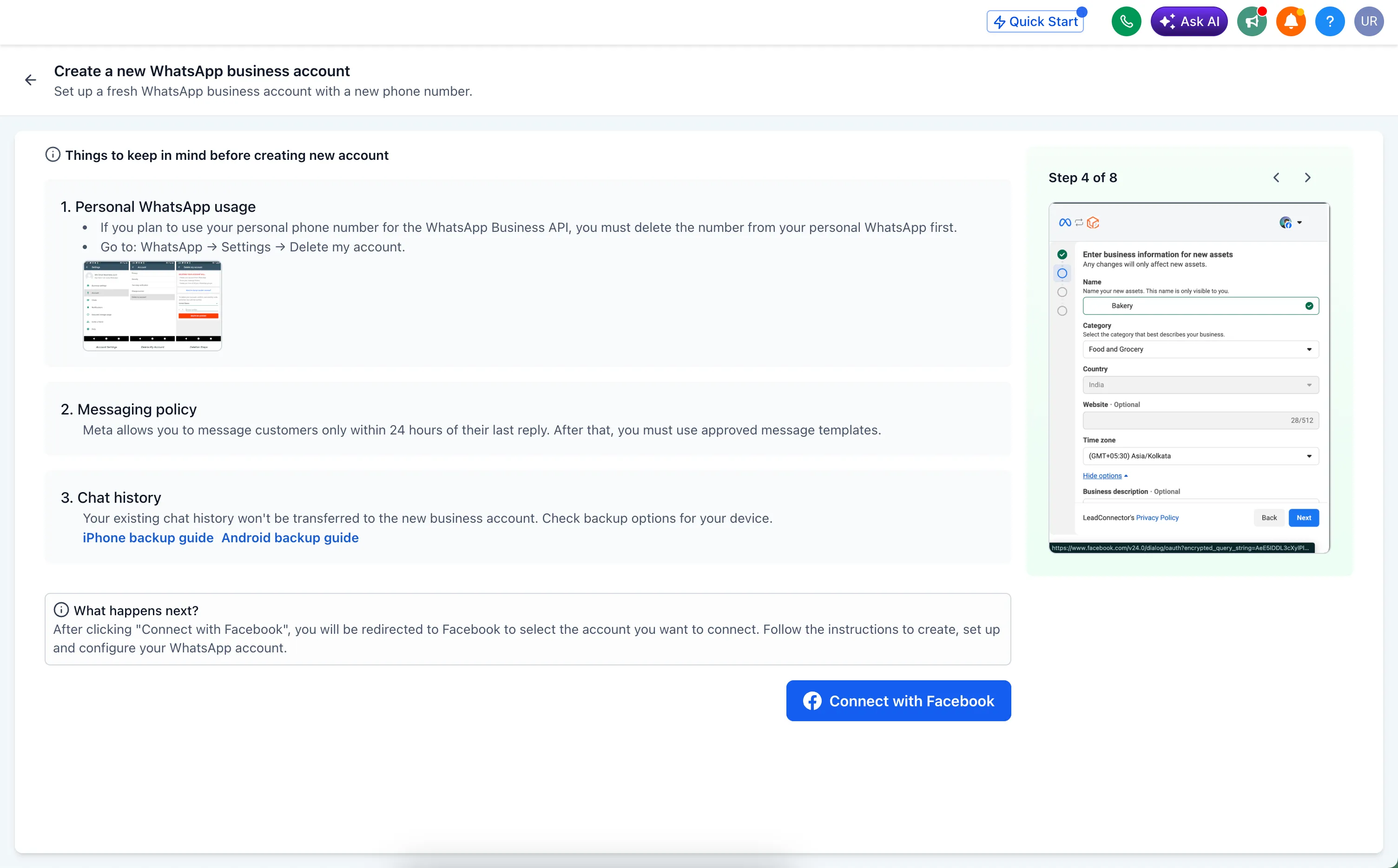Image resolution: width=1398 pixels, height=868 pixels.
Task: Open the Asia/Kolkata time zone dropdown
Action: (1200, 456)
